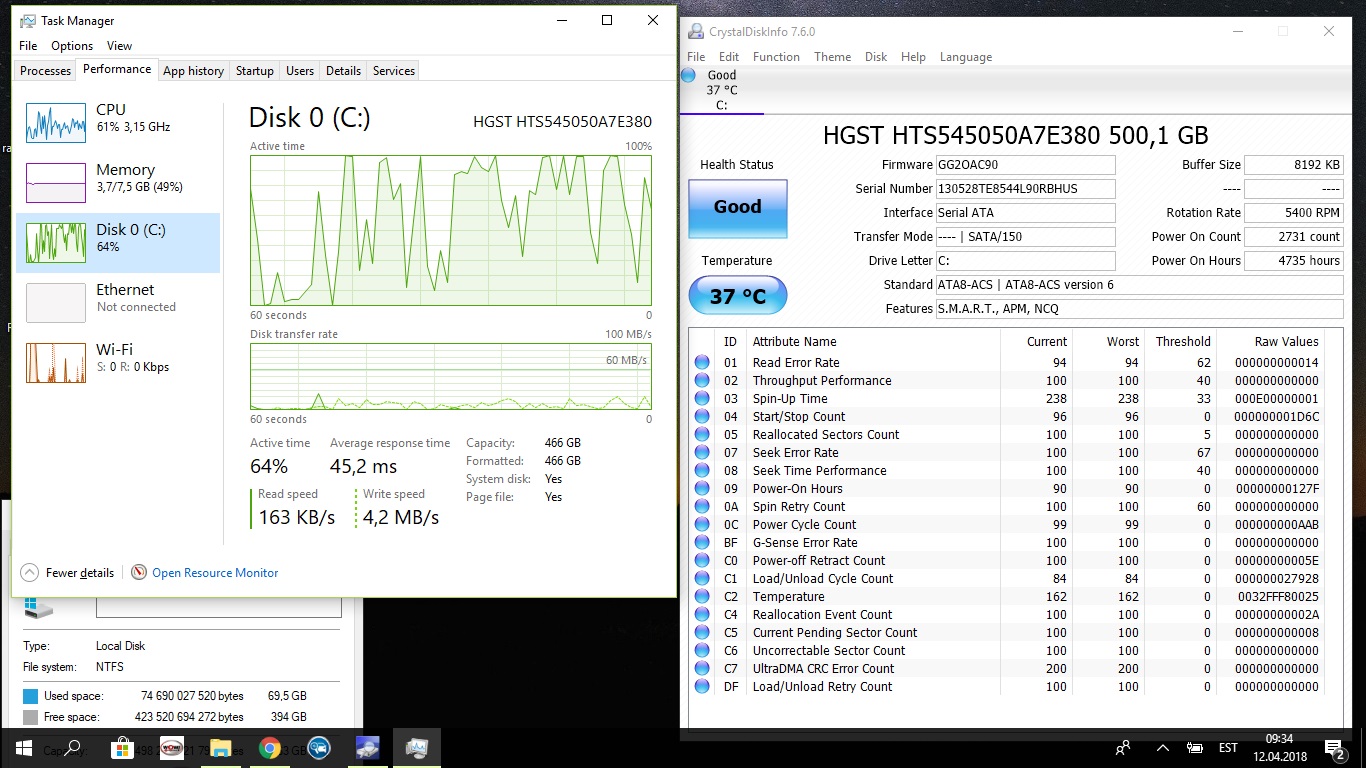
Task: Click the status orb for UltraDMA CRC Error Count
Action: point(702,669)
